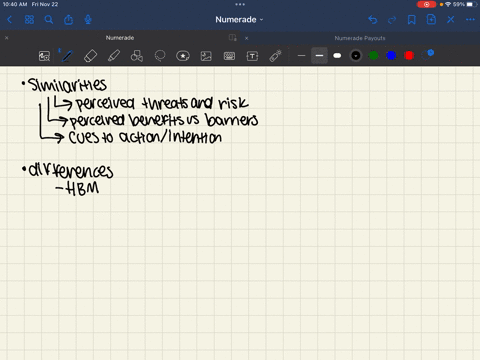Image resolution: width=480 pixels, height=360 pixels.
Task: Tap the 10:40 AM clock
Action: coord(15,4)
